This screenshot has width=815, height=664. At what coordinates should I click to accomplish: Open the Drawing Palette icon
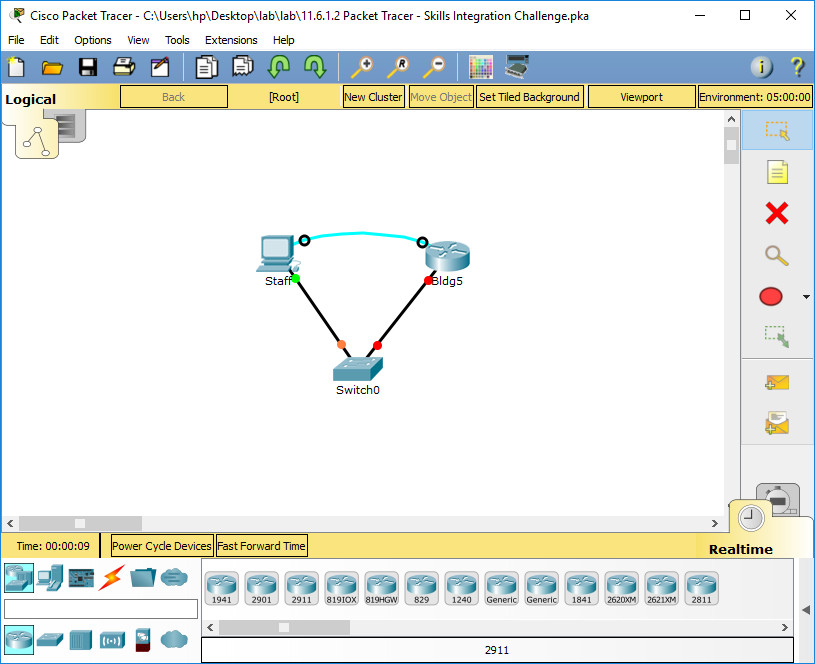click(x=480, y=67)
